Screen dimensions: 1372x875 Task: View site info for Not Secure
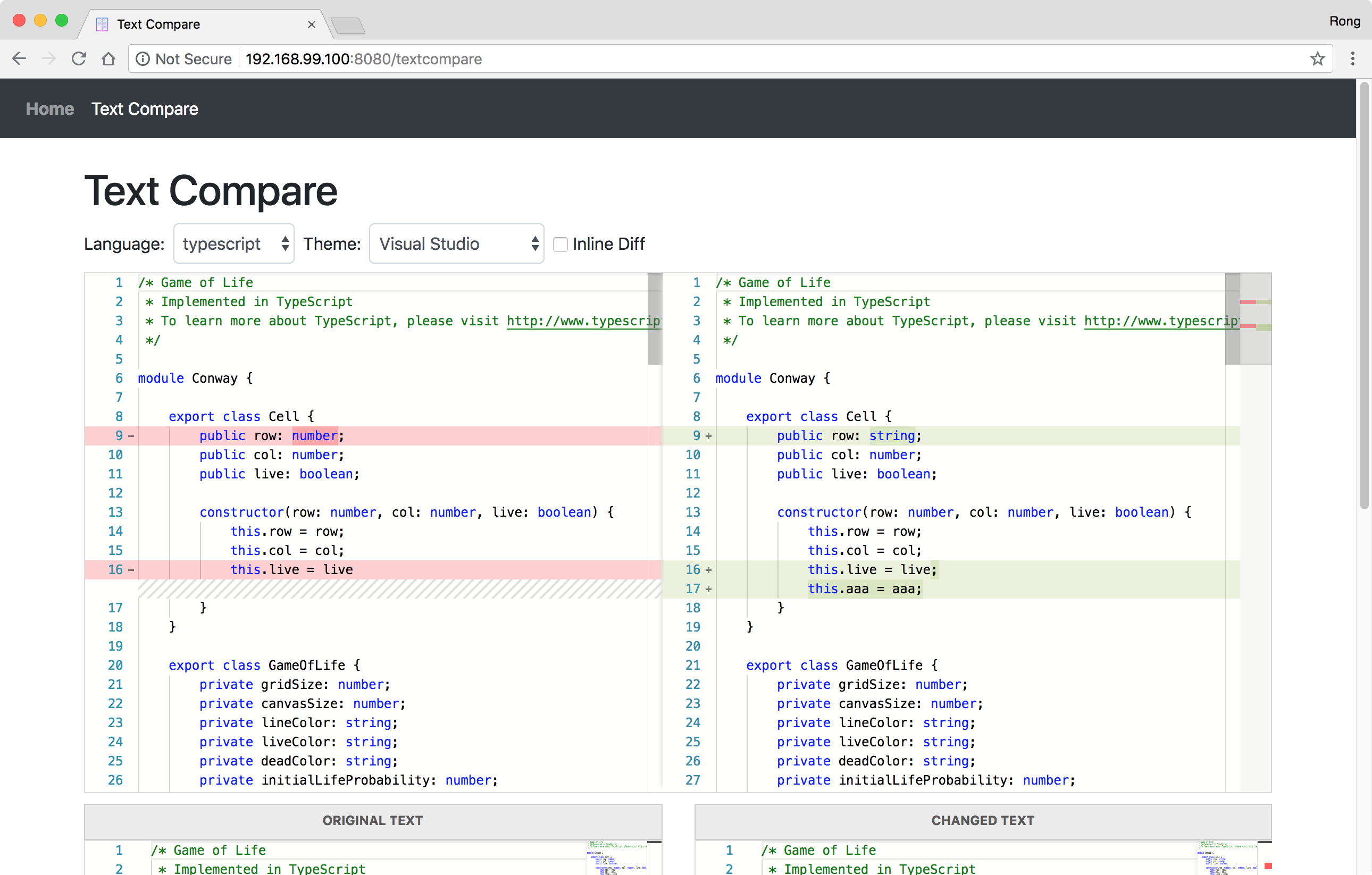(x=183, y=58)
